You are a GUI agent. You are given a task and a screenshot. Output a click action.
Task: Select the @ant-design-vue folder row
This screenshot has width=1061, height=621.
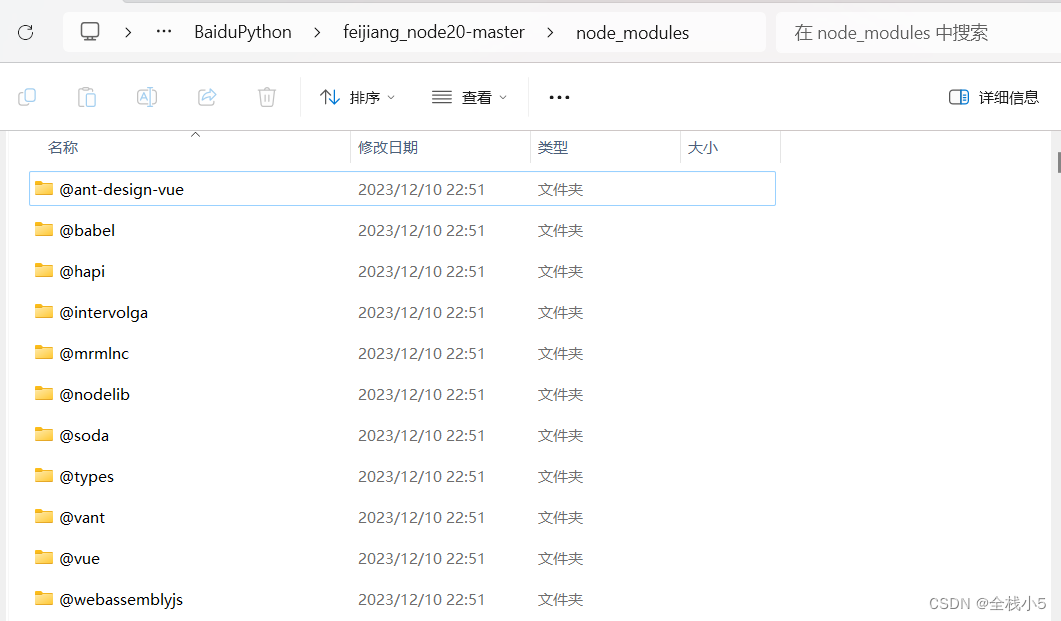402,189
